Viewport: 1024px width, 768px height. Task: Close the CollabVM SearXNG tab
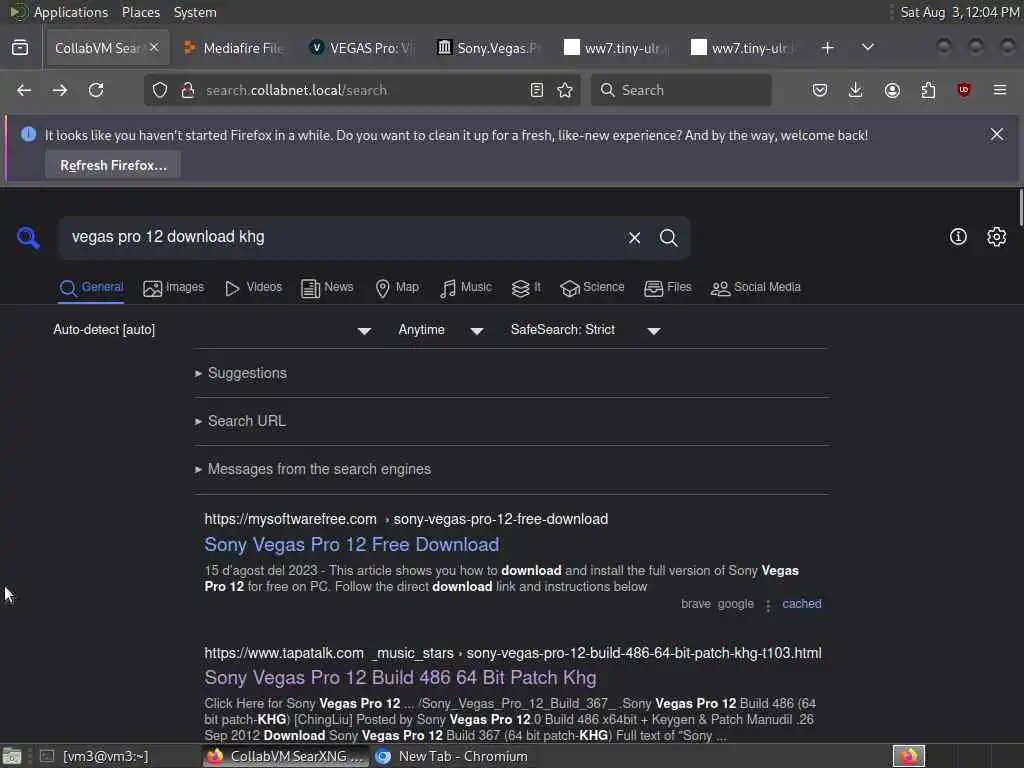click(x=154, y=47)
